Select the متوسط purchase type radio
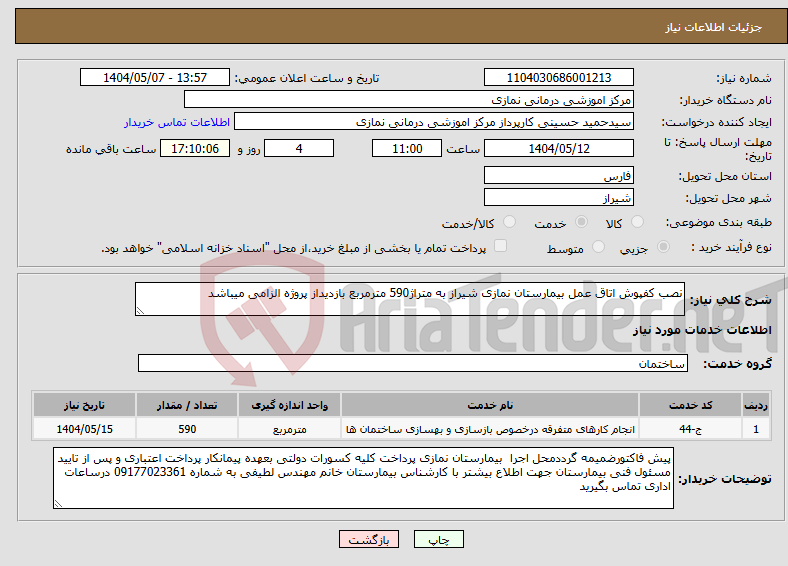 click(x=598, y=247)
